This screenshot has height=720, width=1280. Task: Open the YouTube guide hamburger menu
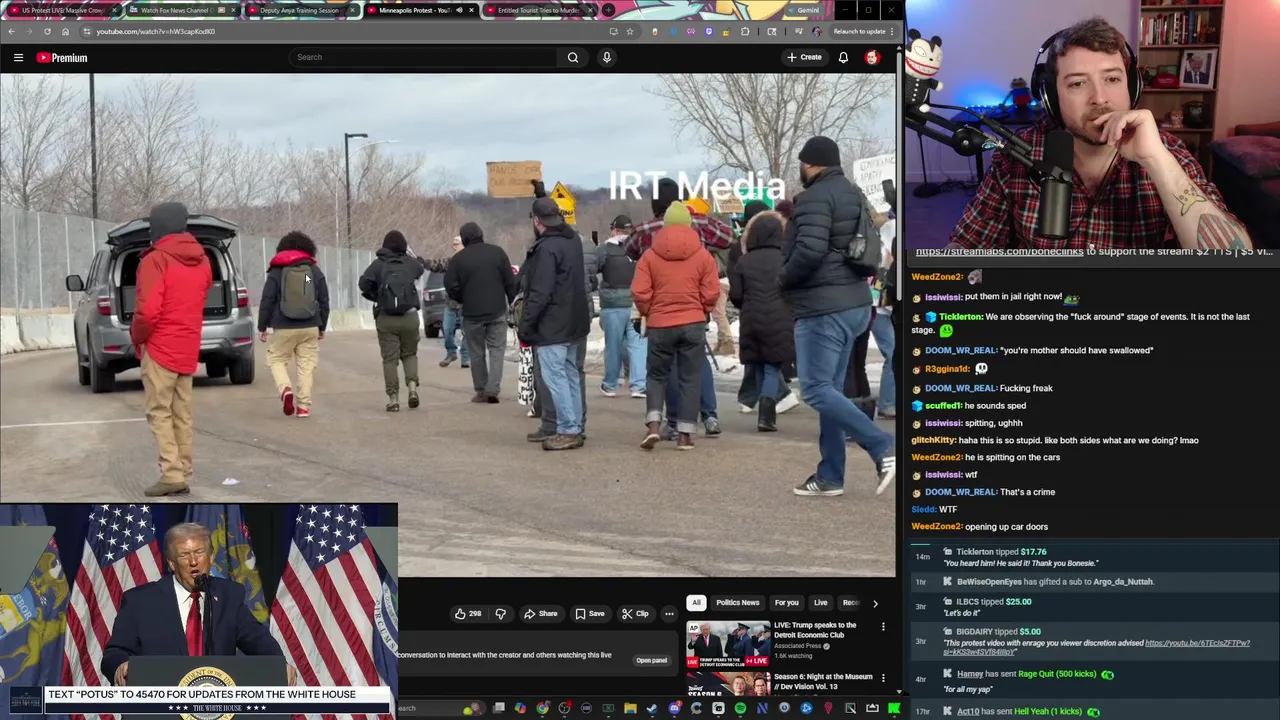click(x=18, y=57)
